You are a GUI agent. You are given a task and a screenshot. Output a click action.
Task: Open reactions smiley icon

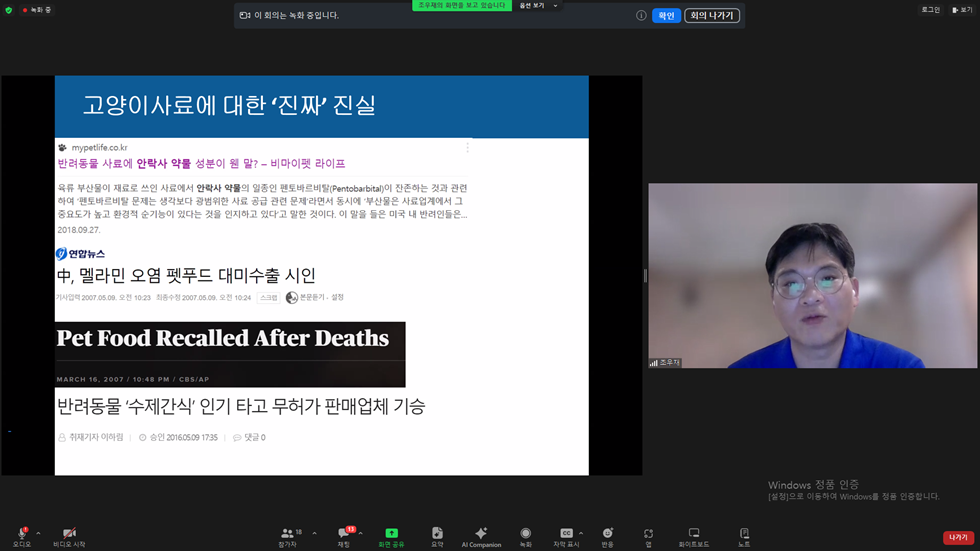608,533
